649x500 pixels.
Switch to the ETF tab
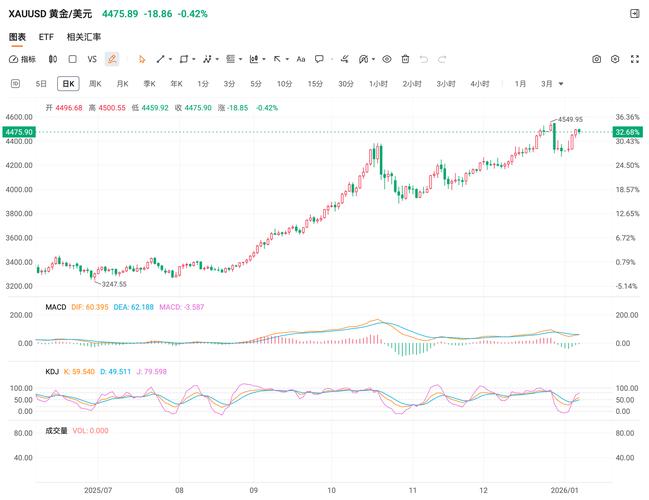(46, 37)
